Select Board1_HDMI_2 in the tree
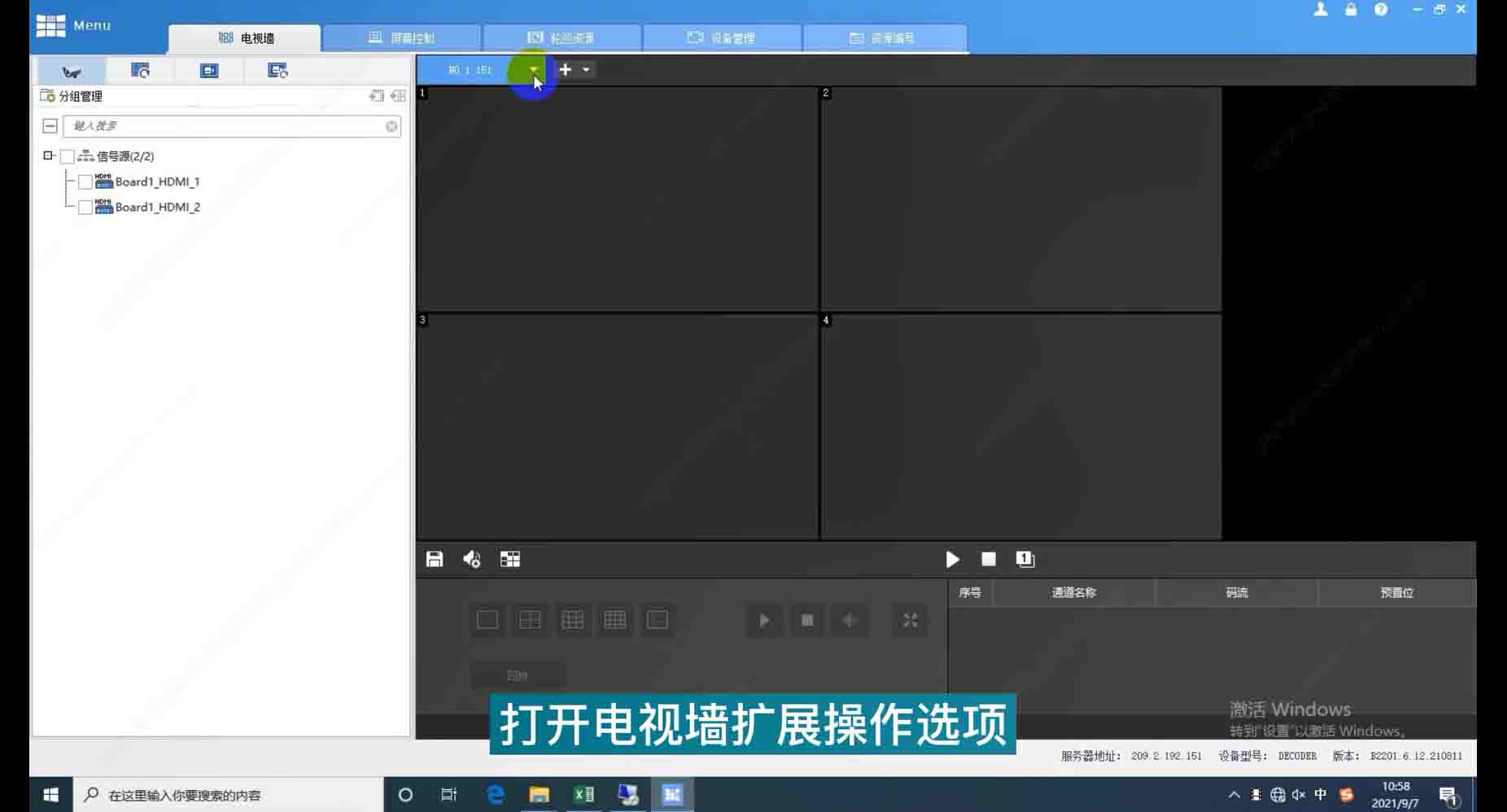1507x812 pixels. click(157, 207)
